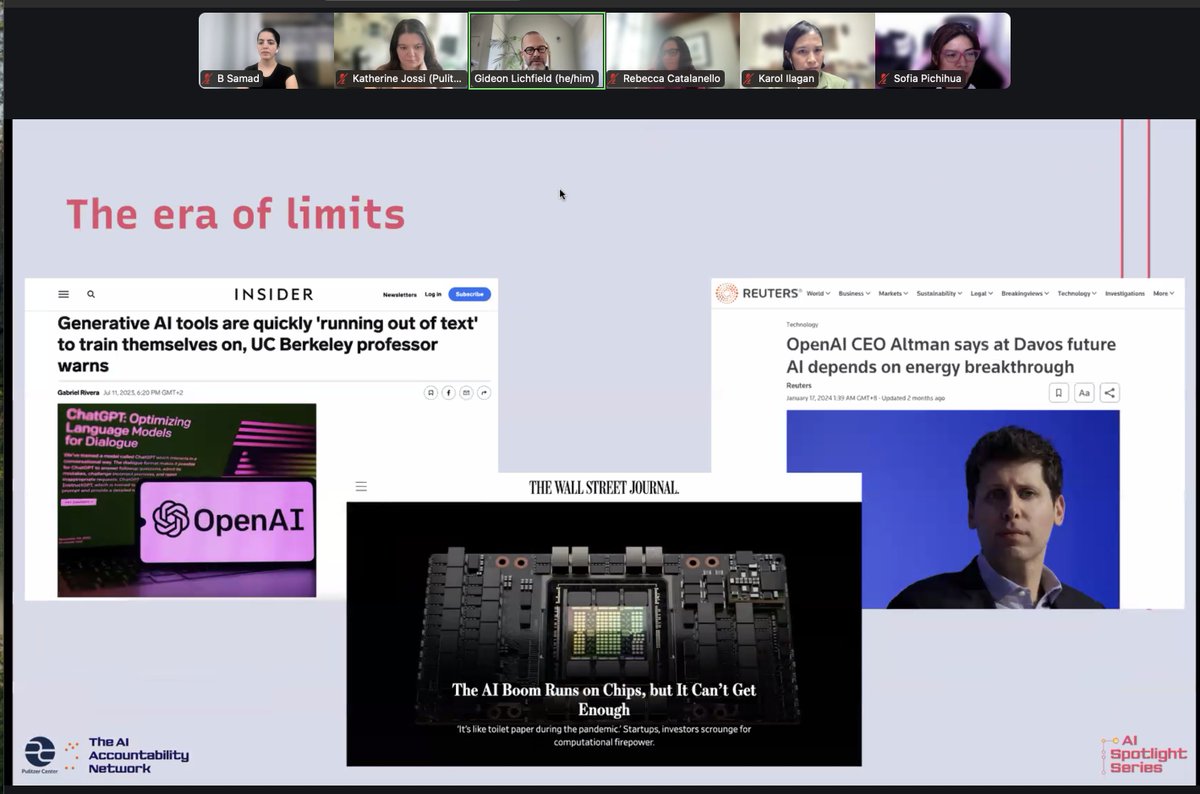The image size is (1200, 794).
Task: Click Rebecca Catalanello's muted microphone icon
Action: (615, 78)
